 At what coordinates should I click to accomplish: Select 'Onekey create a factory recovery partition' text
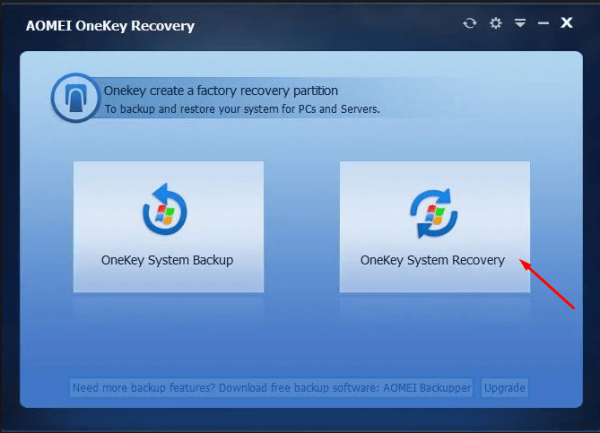click(x=221, y=91)
